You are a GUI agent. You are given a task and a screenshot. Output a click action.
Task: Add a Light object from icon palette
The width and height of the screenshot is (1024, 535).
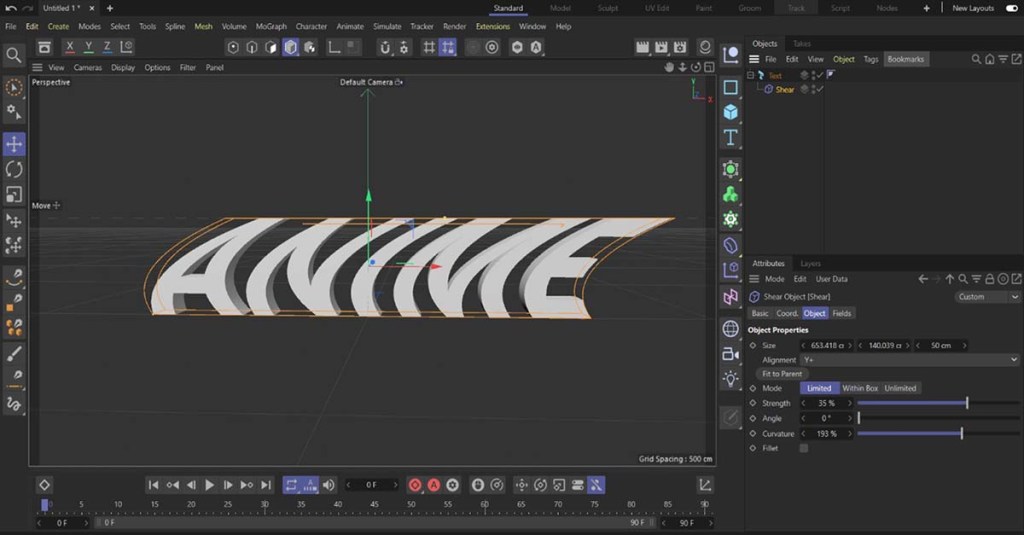[731, 379]
